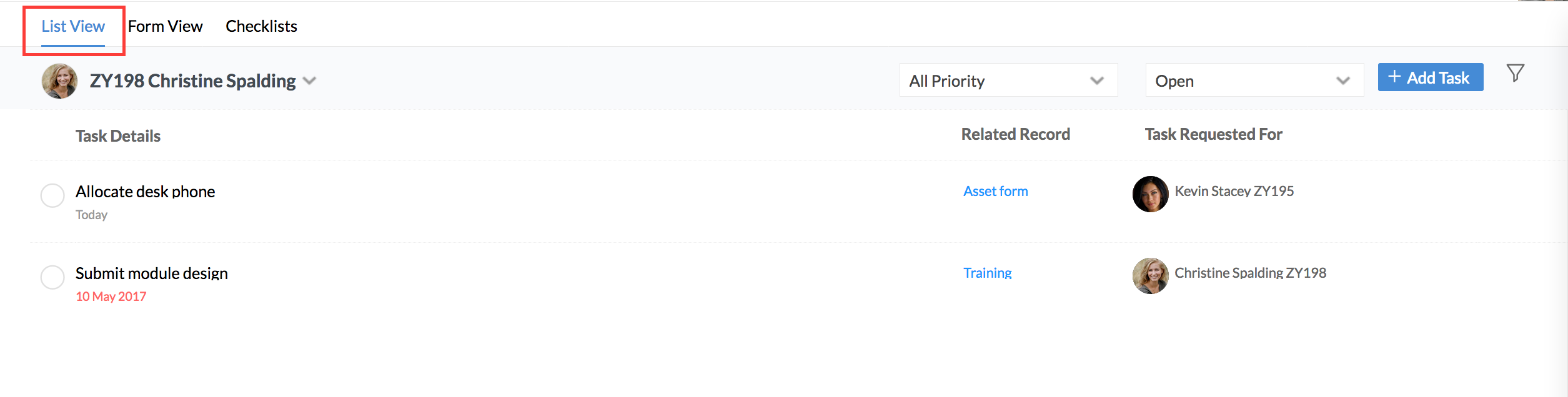Switch to the Form View tab
This screenshot has height=397, width=1568.
pos(166,26)
